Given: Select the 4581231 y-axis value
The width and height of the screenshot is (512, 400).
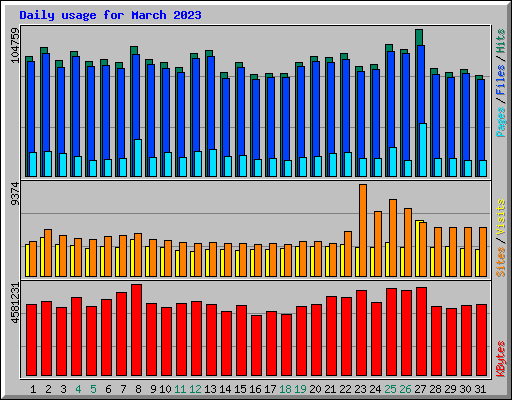Looking at the screenshot, I should (x=15, y=303).
